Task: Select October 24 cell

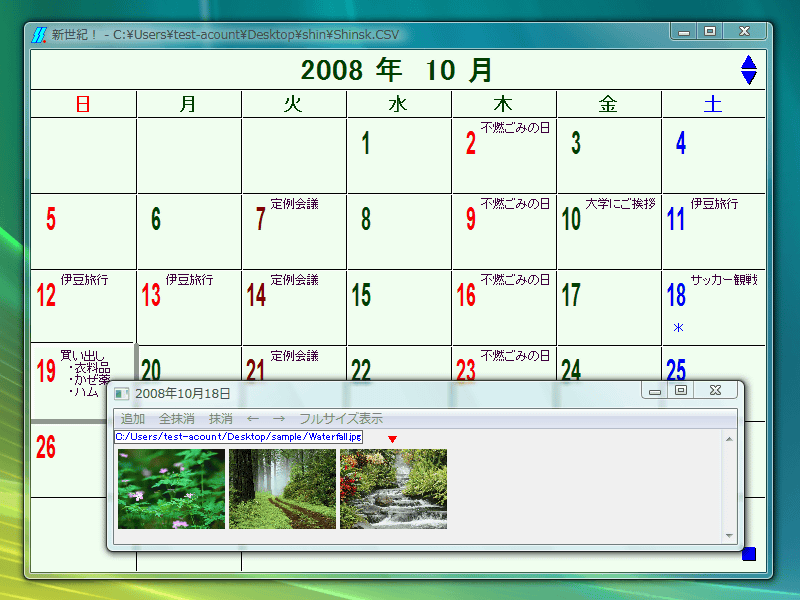Action: (x=609, y=363)
